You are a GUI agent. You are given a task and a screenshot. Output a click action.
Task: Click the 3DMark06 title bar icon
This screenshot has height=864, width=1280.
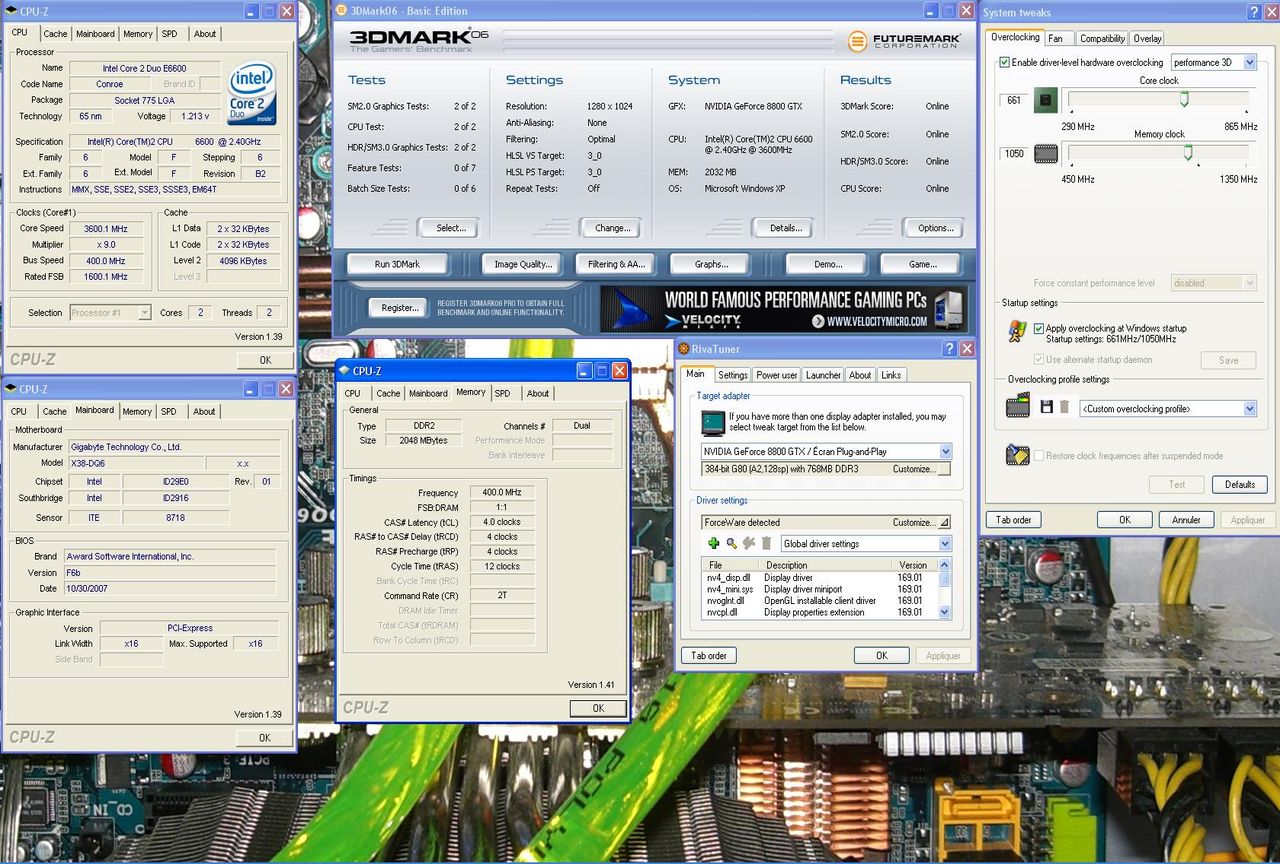(x=341, y=11)
